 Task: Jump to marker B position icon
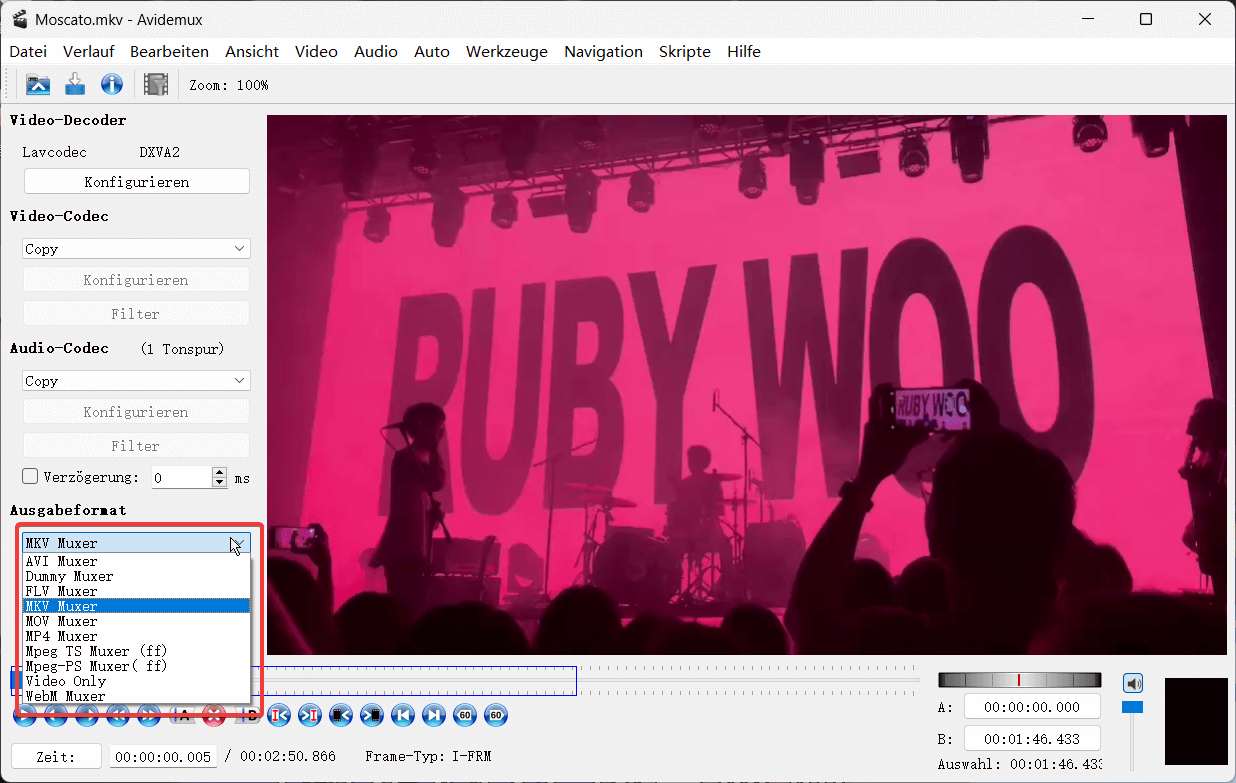pyautogui.click(x=310, y=715)
